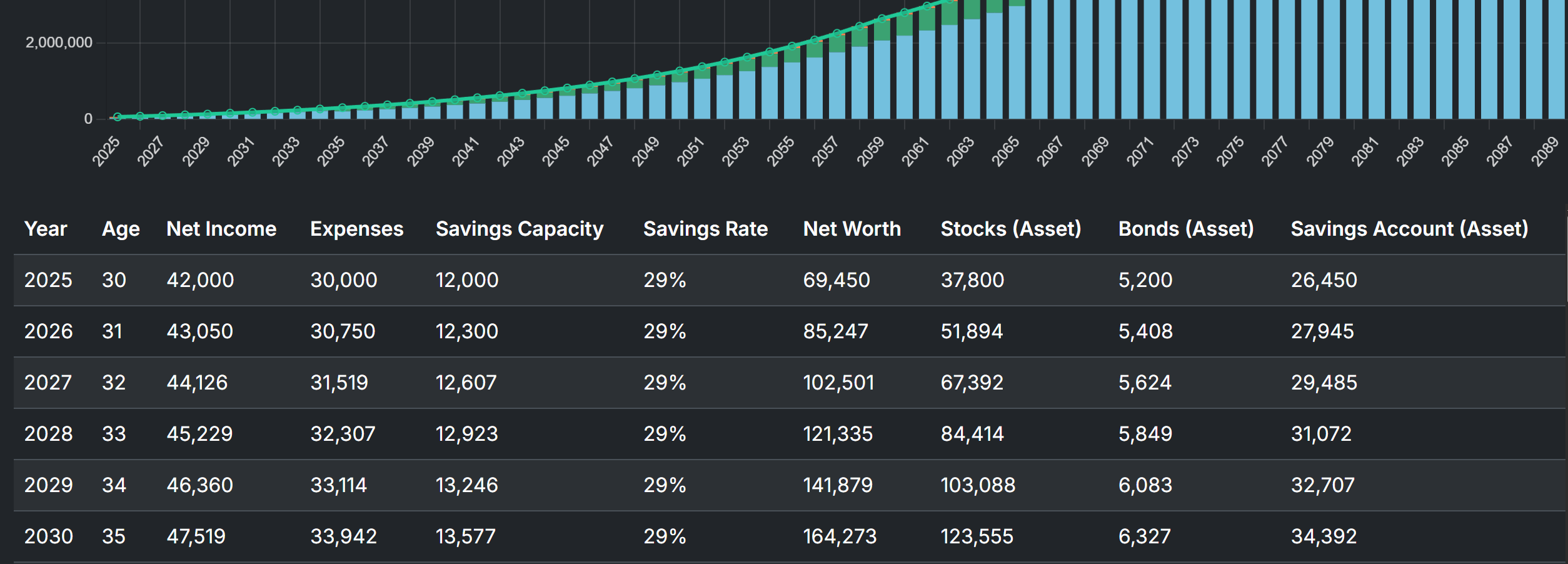Click the 2025 row's year cell
The height and width of the screenshot is (564, 1568).
pos(48,280)
